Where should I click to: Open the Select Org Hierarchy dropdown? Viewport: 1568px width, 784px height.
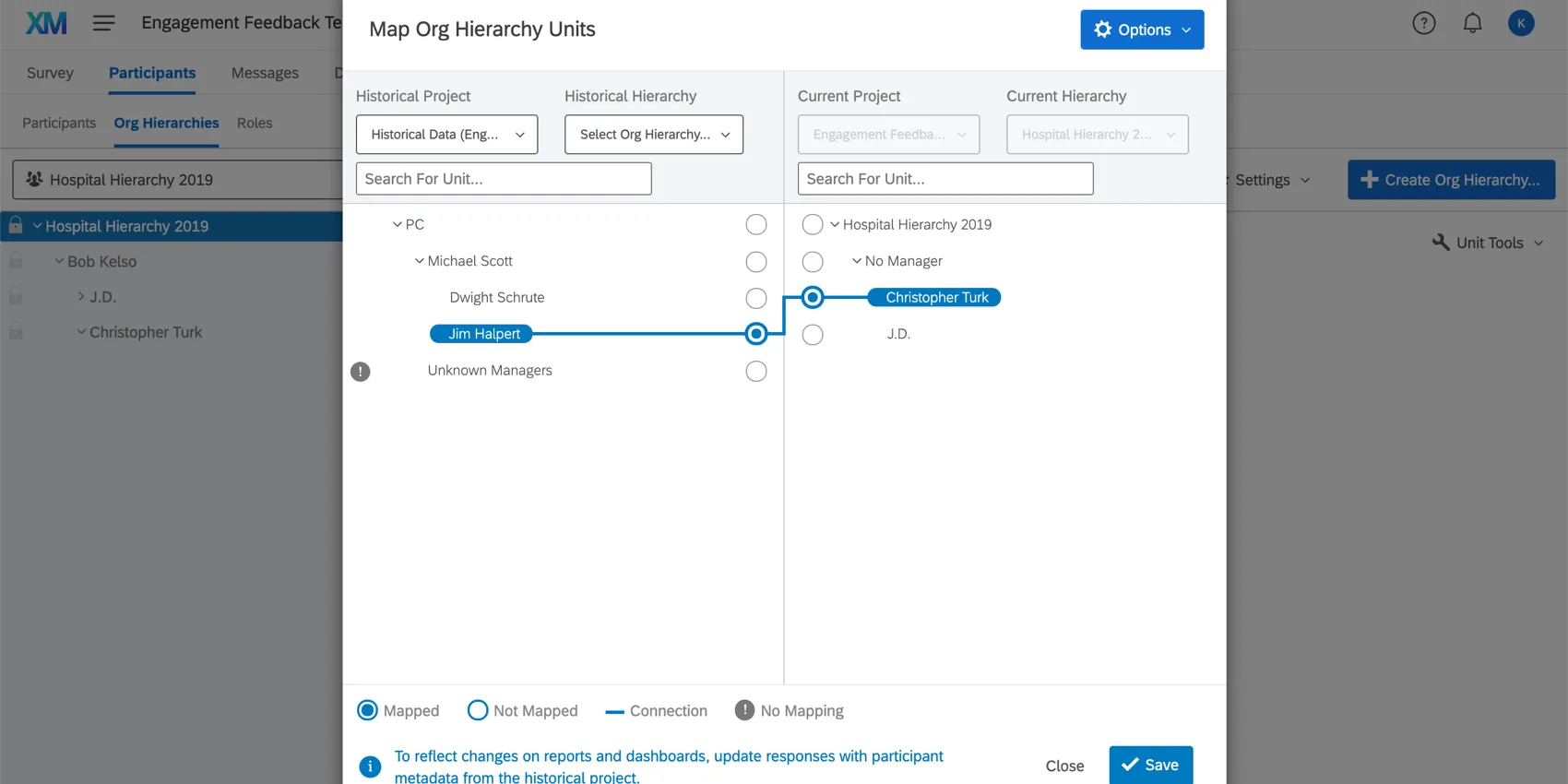pos(654,135)
